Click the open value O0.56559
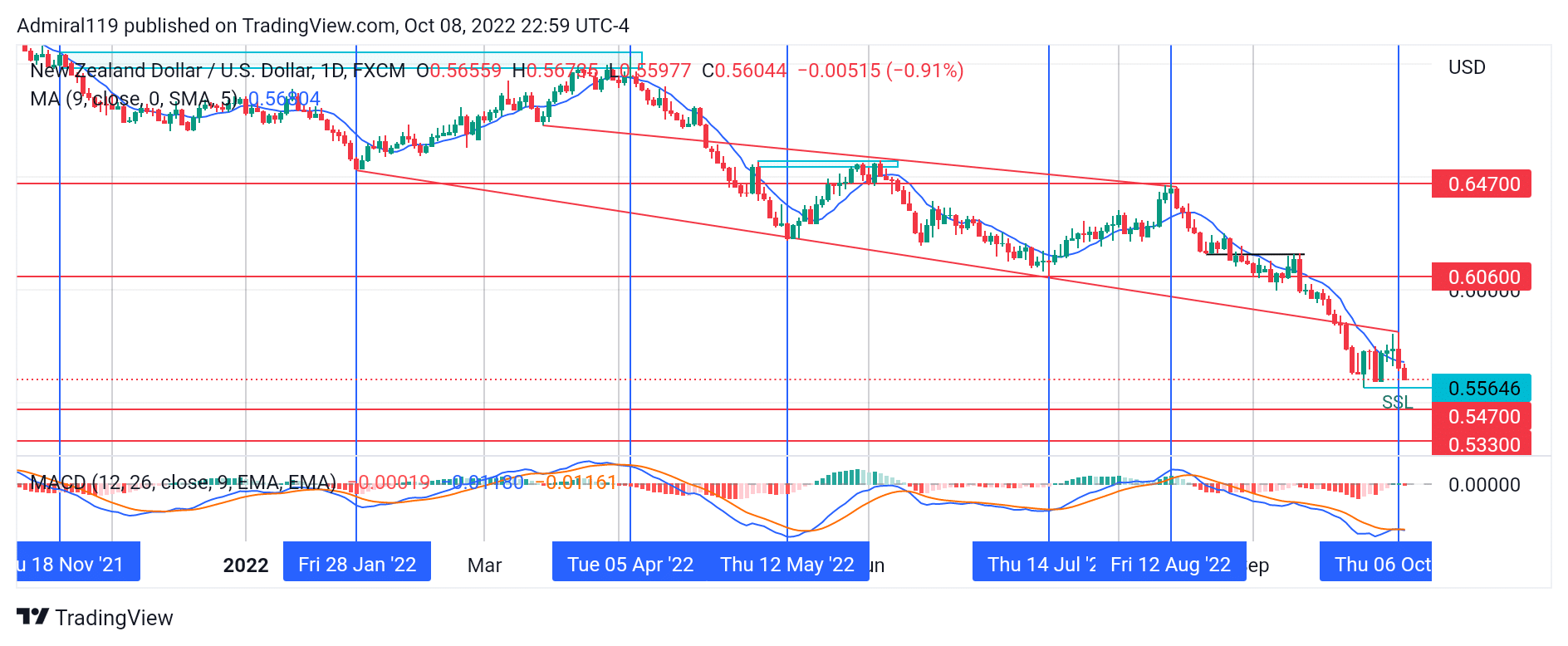Image resolution: width=1568 pixels, height=646 pixels. pyautogui.click(x=458, y=71)
